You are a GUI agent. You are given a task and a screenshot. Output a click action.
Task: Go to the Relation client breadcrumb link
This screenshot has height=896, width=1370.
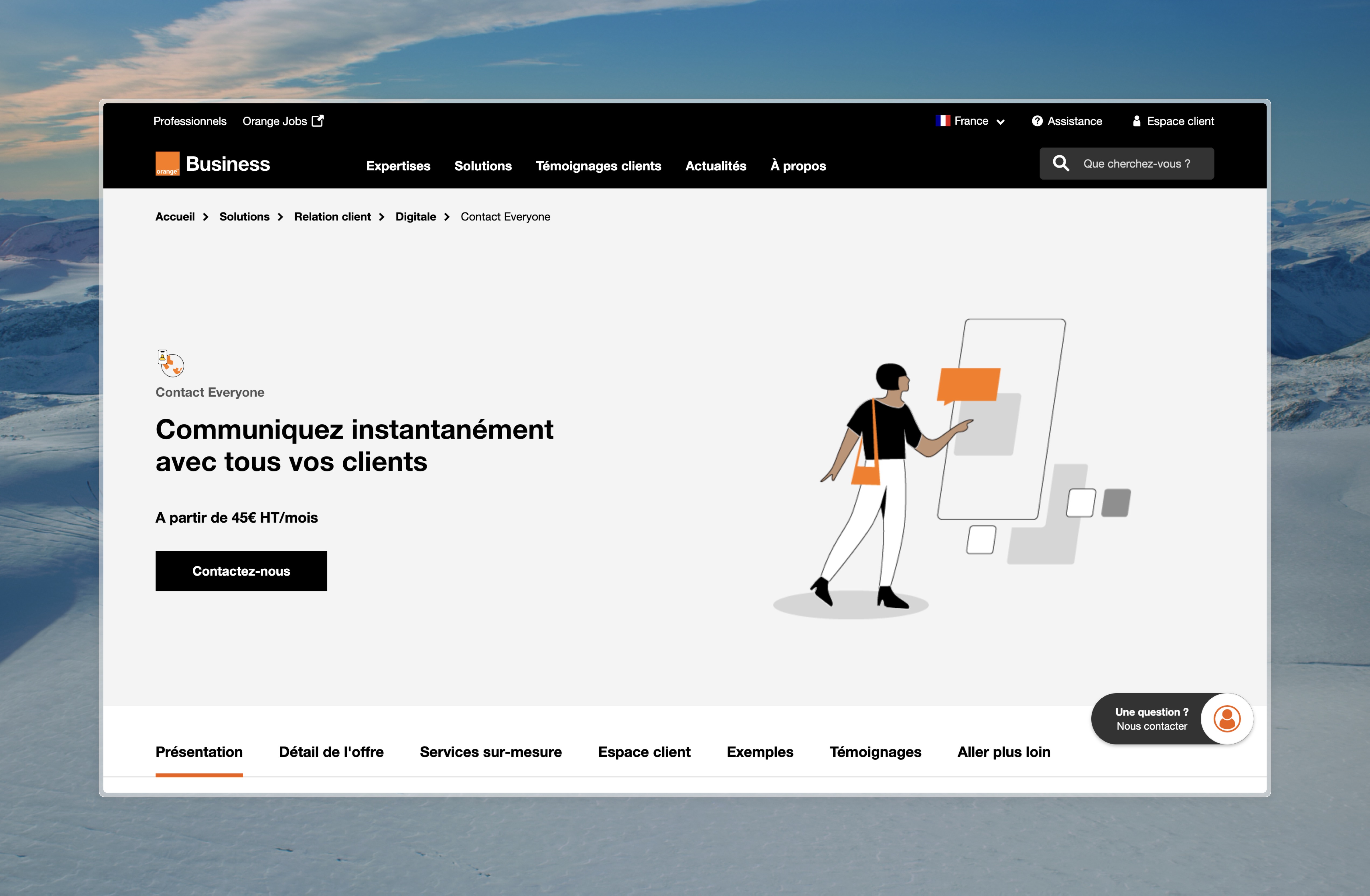pyautogui.click(x=332, y=216)
